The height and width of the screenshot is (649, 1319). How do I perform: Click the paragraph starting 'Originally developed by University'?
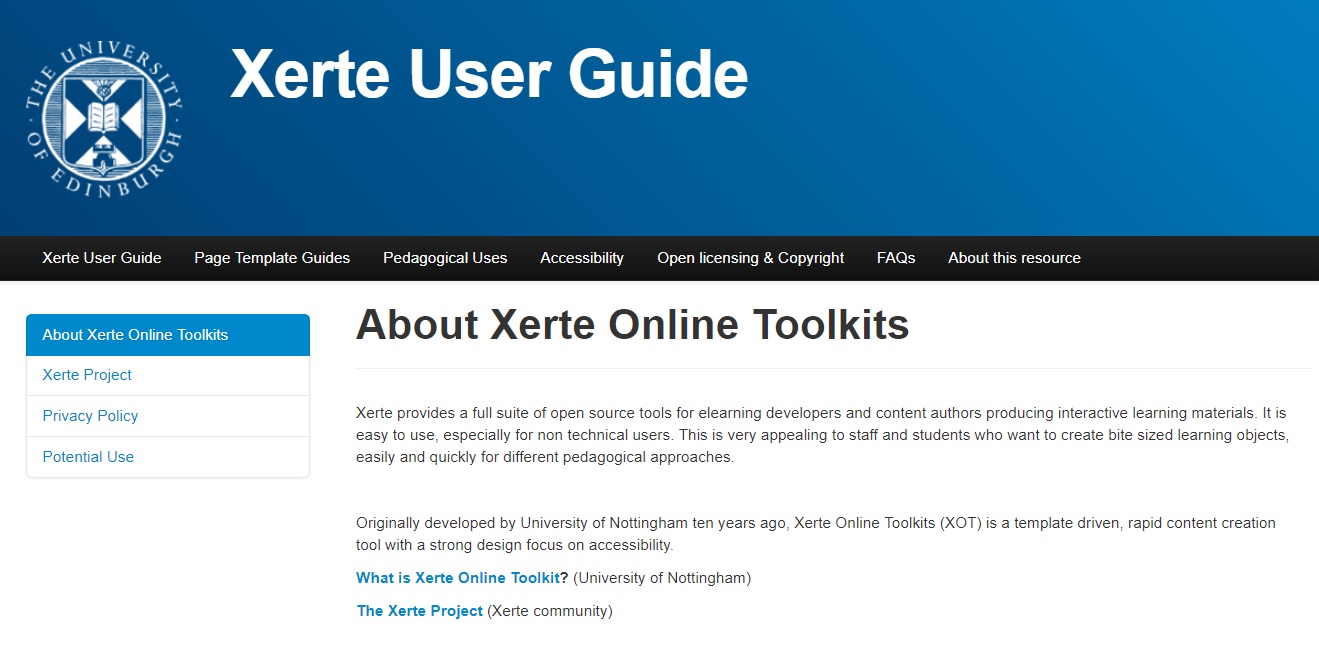click(816, 534)
